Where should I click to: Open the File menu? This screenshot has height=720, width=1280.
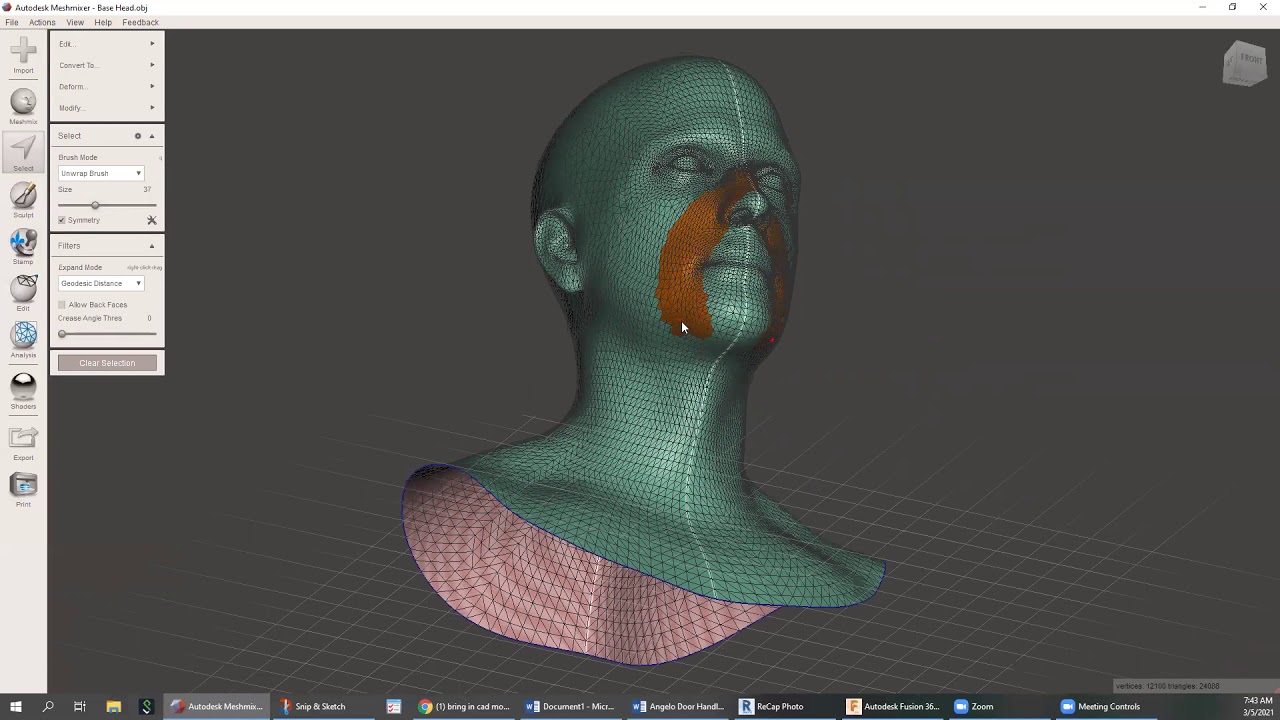tap(11, 22)
